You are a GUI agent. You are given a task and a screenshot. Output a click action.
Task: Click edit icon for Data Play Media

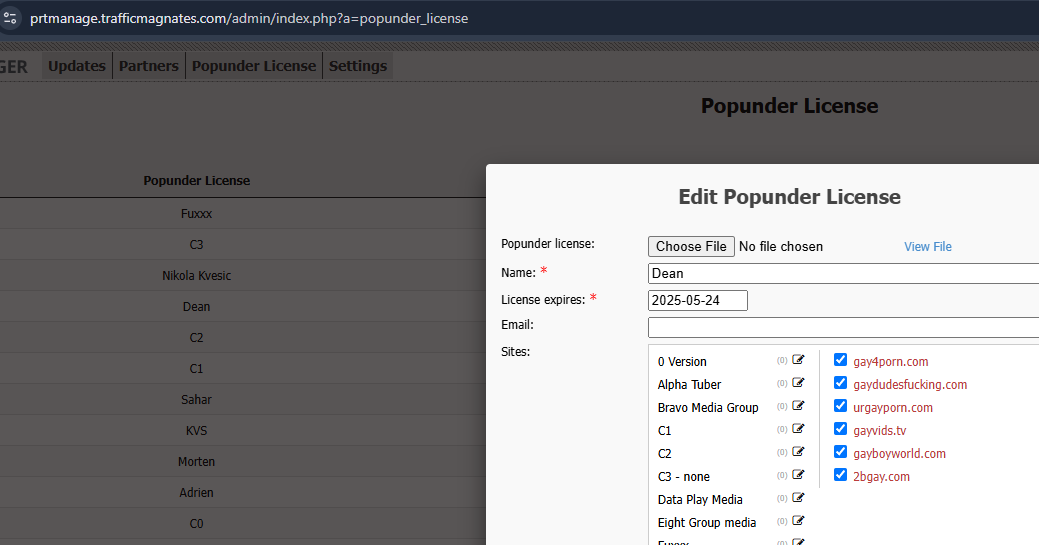tap(798, 498)
